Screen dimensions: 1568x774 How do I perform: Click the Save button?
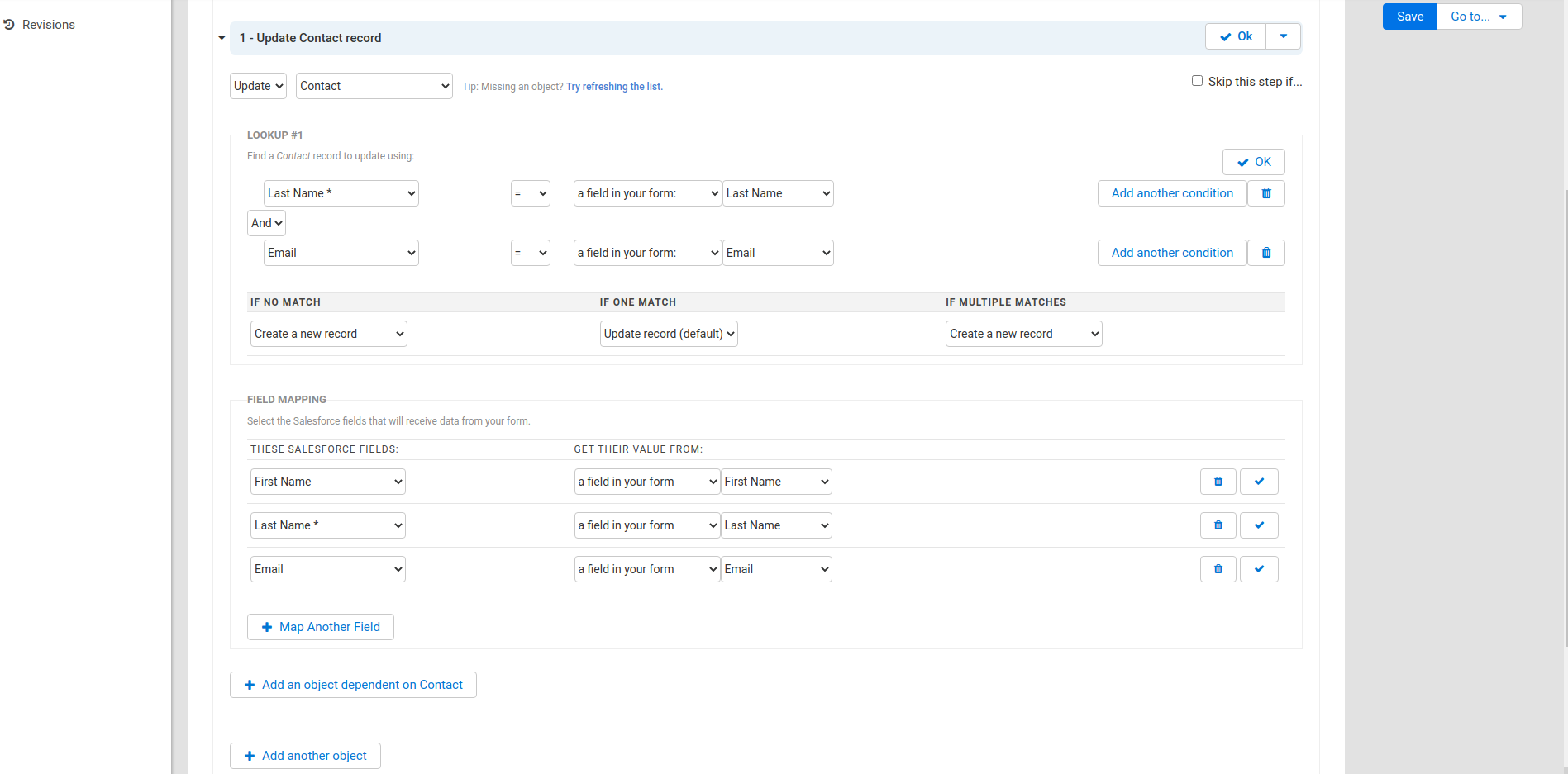pyautogui.click(x=1409, y=17)
